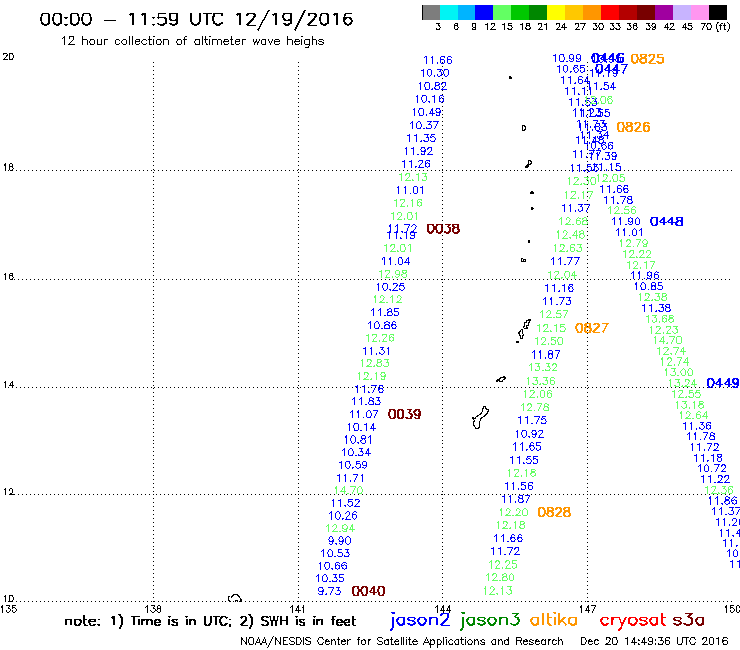Click the wave height value '10.30'
The height and width of the screenshot is (650, 740).
pyautogui.click(x=435, y=73)
